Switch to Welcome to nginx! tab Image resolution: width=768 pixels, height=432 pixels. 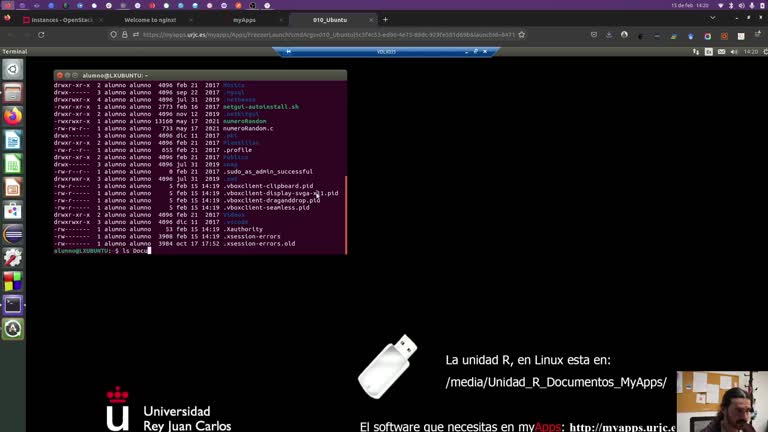point(150,20)
